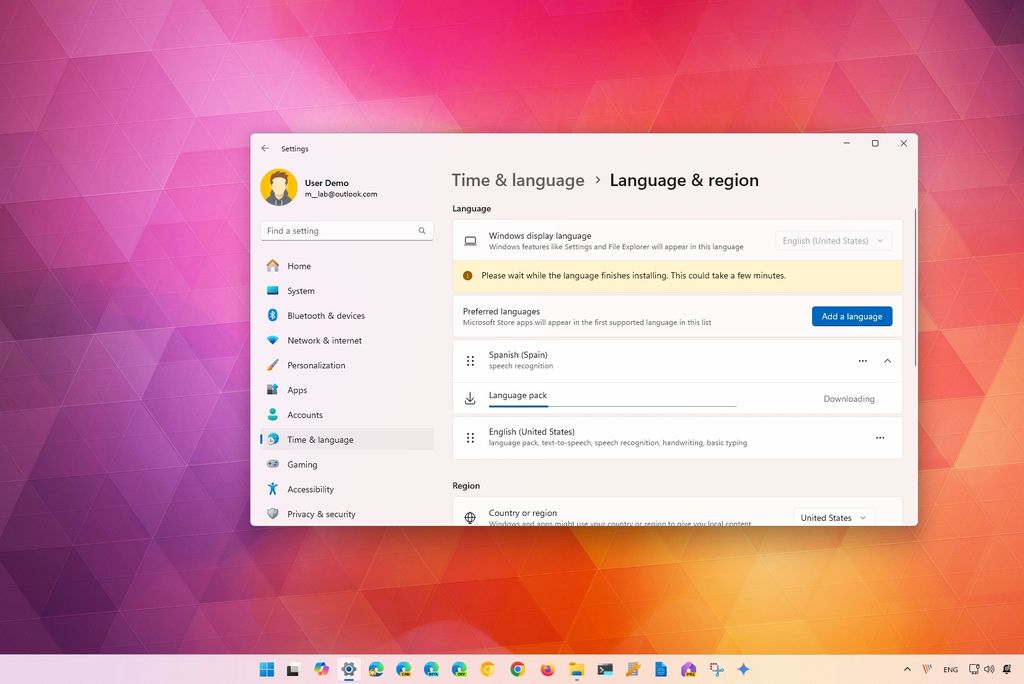Open Gaming settings in the sidebar

tap(300, 464)
